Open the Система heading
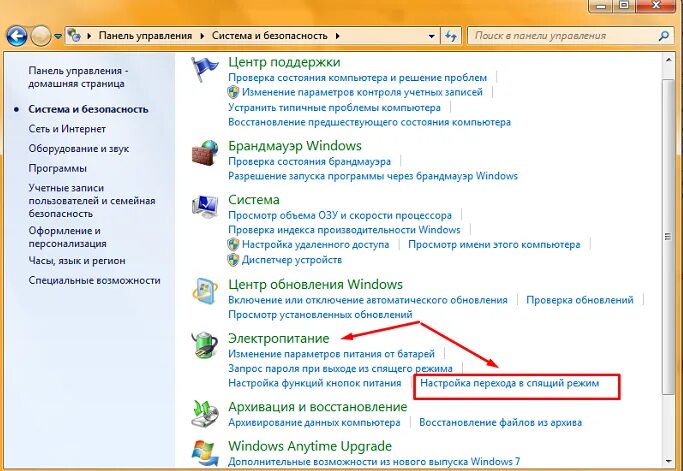The width and height of the screenshot is (683, 471). (254, 200)
